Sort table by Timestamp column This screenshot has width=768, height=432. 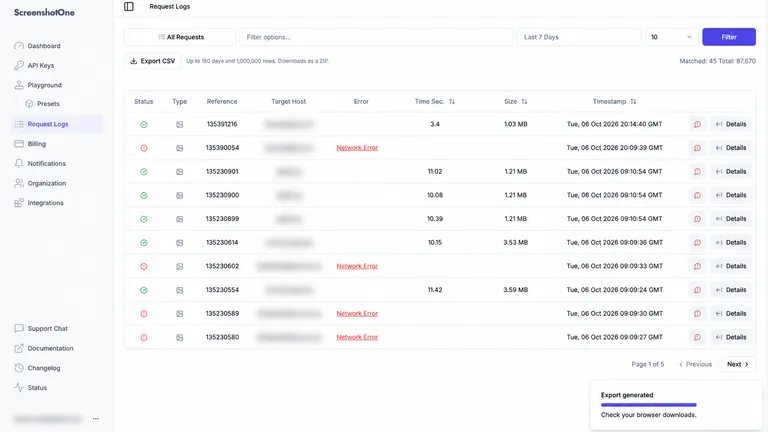click(x=614, y=101)
